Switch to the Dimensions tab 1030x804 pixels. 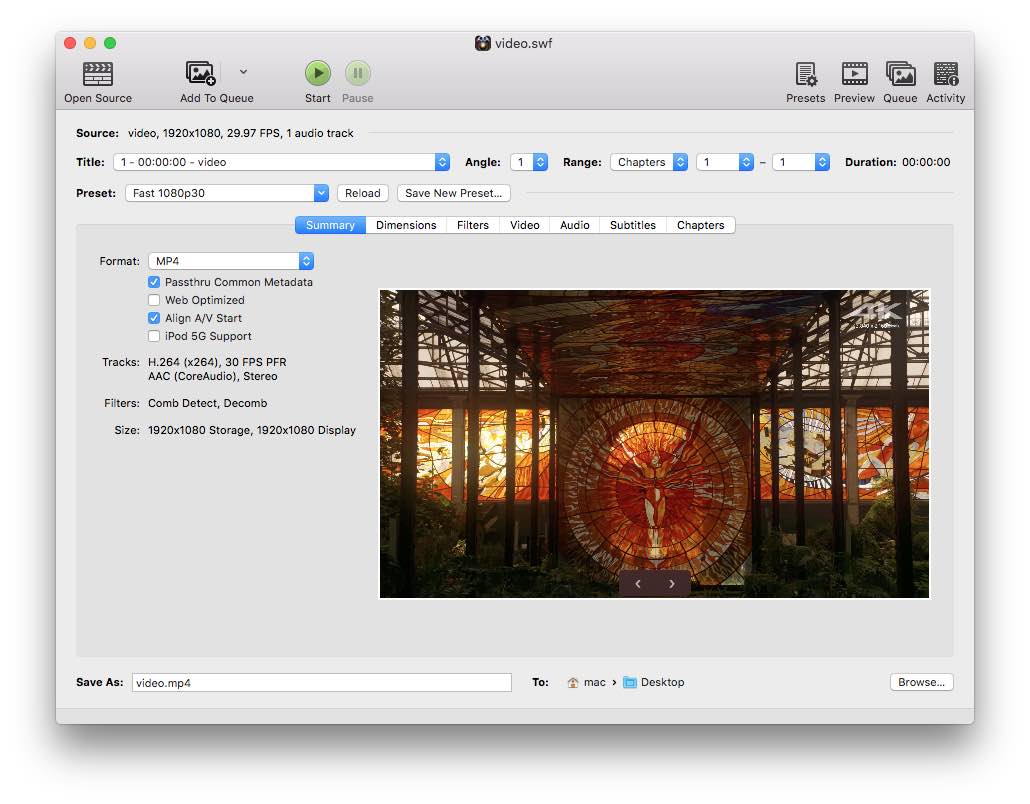click(406, 225)
